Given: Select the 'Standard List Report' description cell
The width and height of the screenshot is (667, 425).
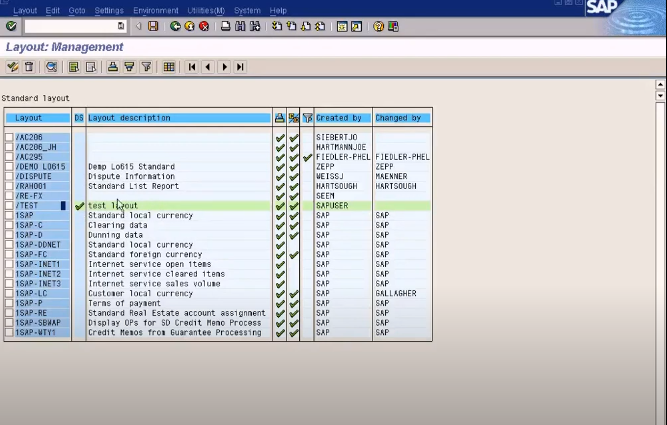Looking at the screenshot, I should pos(179,186).
